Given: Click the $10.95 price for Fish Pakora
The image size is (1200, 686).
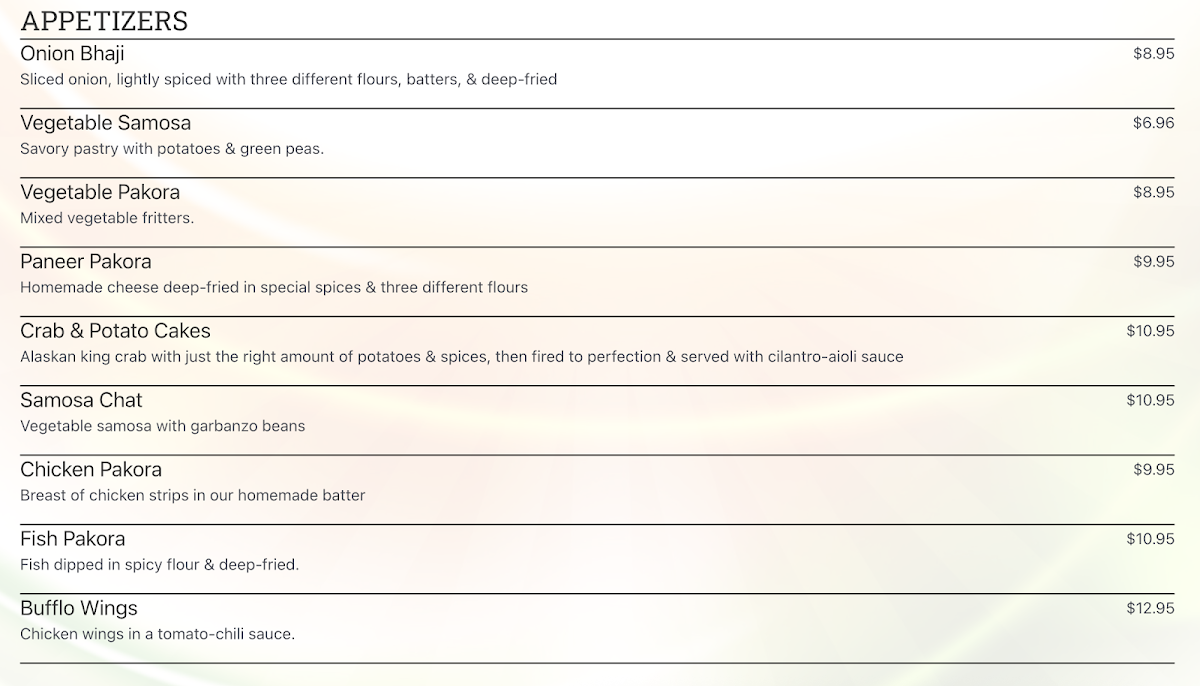Looking at the screenshot, I should click(x=1150, y=539).
